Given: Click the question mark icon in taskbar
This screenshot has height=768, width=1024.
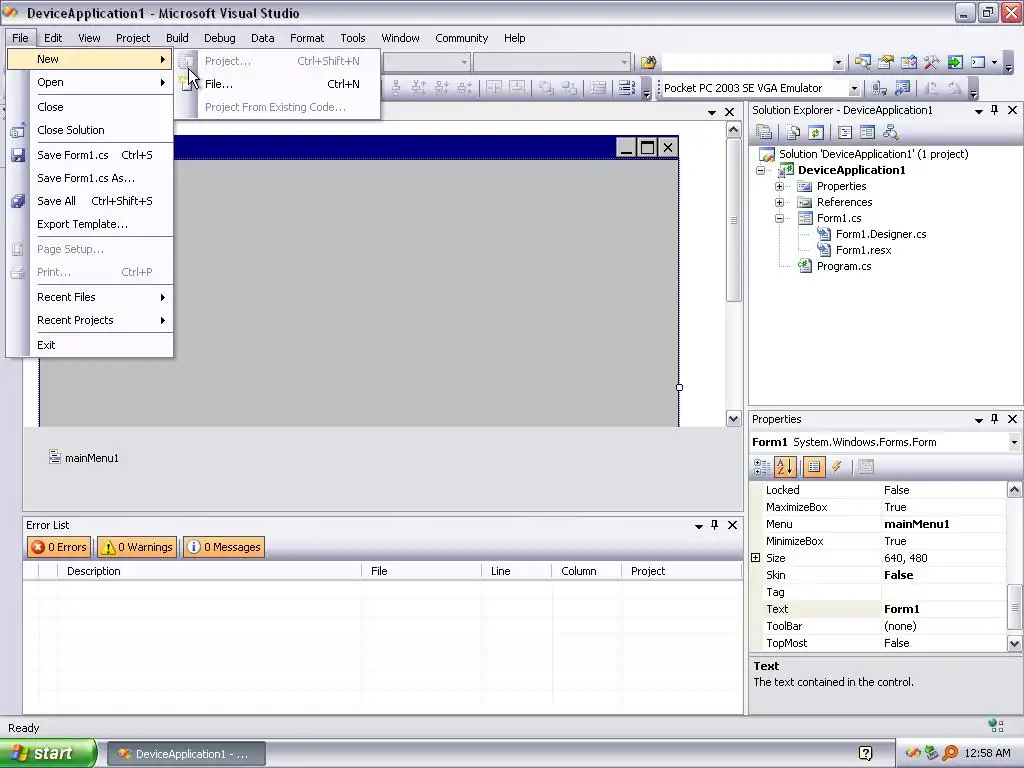Looking at the screenshot, I should [x=865, y=753].
